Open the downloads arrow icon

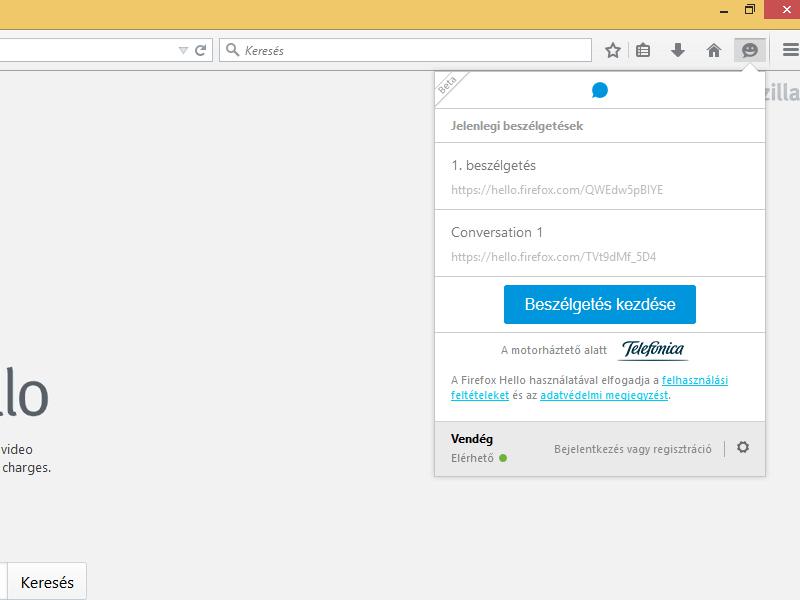(x=678, y=50)
